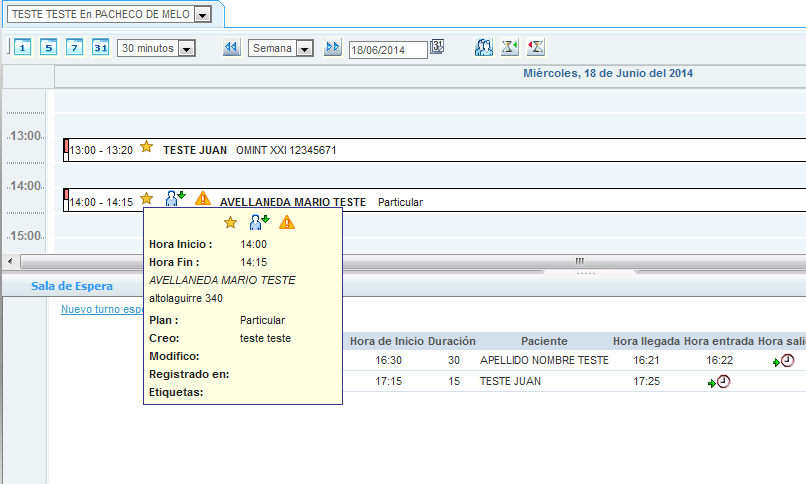The image size is (806, 484).
Task: Click the date field showing 18/06/2014
Action: point(388,49)
